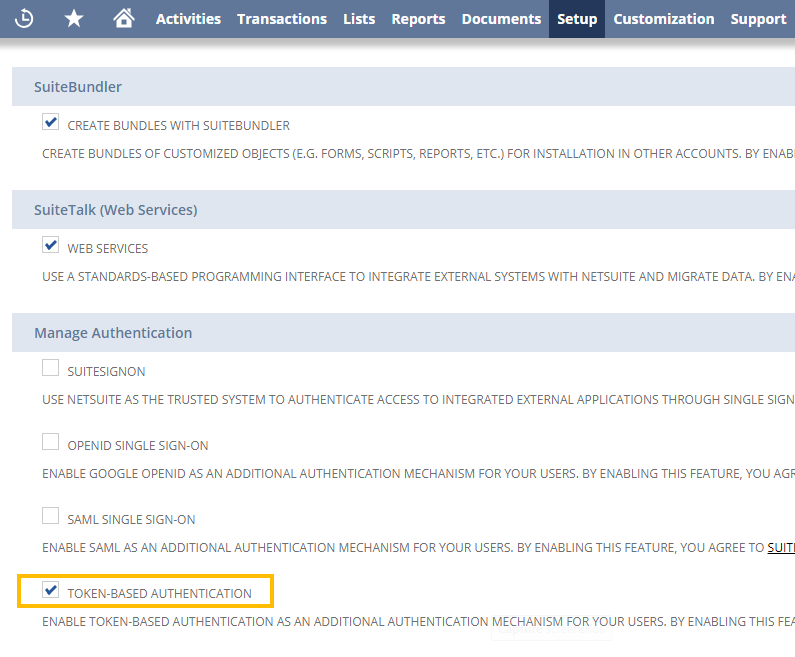Click the SuiteTalk (Web Services) section header

click(115, 210)
